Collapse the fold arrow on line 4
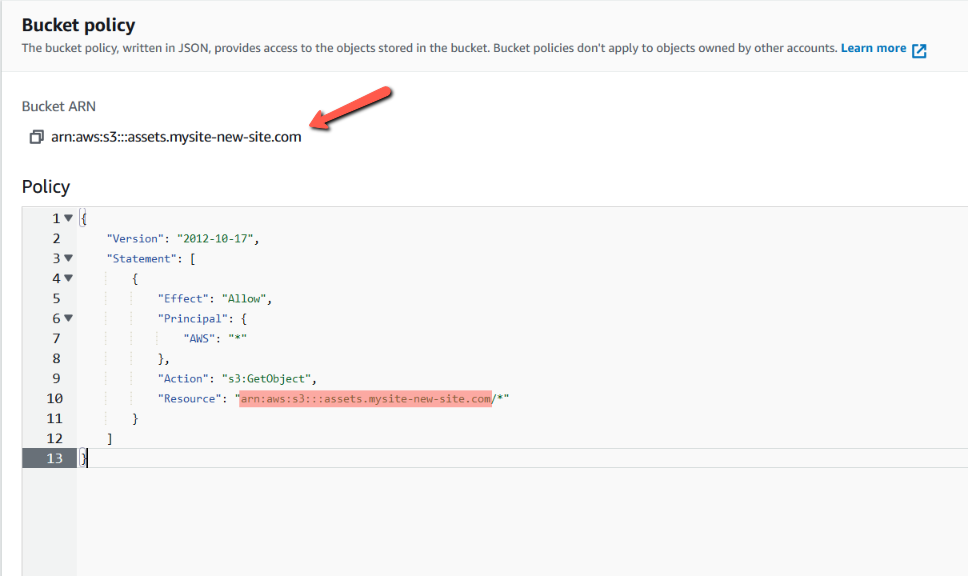This screenshot has height=576, width=968. click(x=69, y=278)
